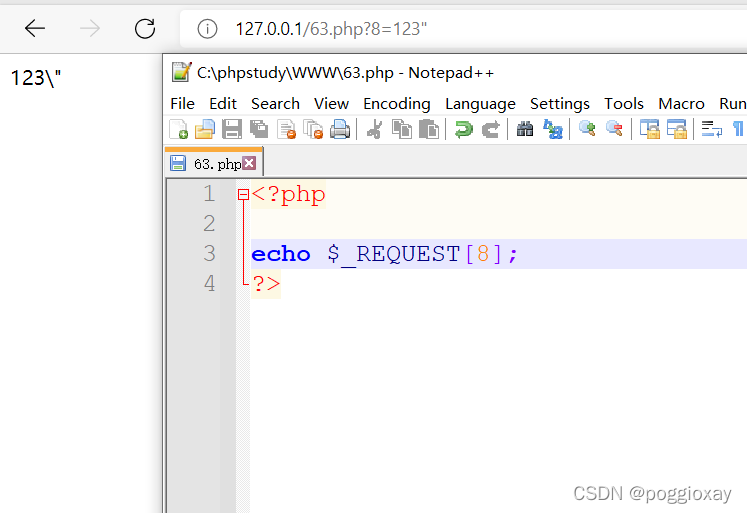This screenshot has width=747, height=513.
Task: Open the View menu
Action: [x=331, y=103]
